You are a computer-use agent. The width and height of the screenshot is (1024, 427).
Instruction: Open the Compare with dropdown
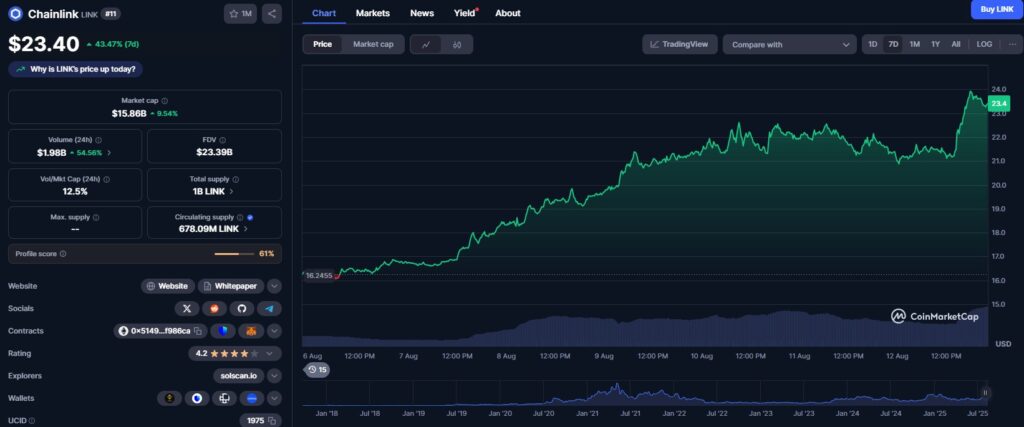point(789,44)
